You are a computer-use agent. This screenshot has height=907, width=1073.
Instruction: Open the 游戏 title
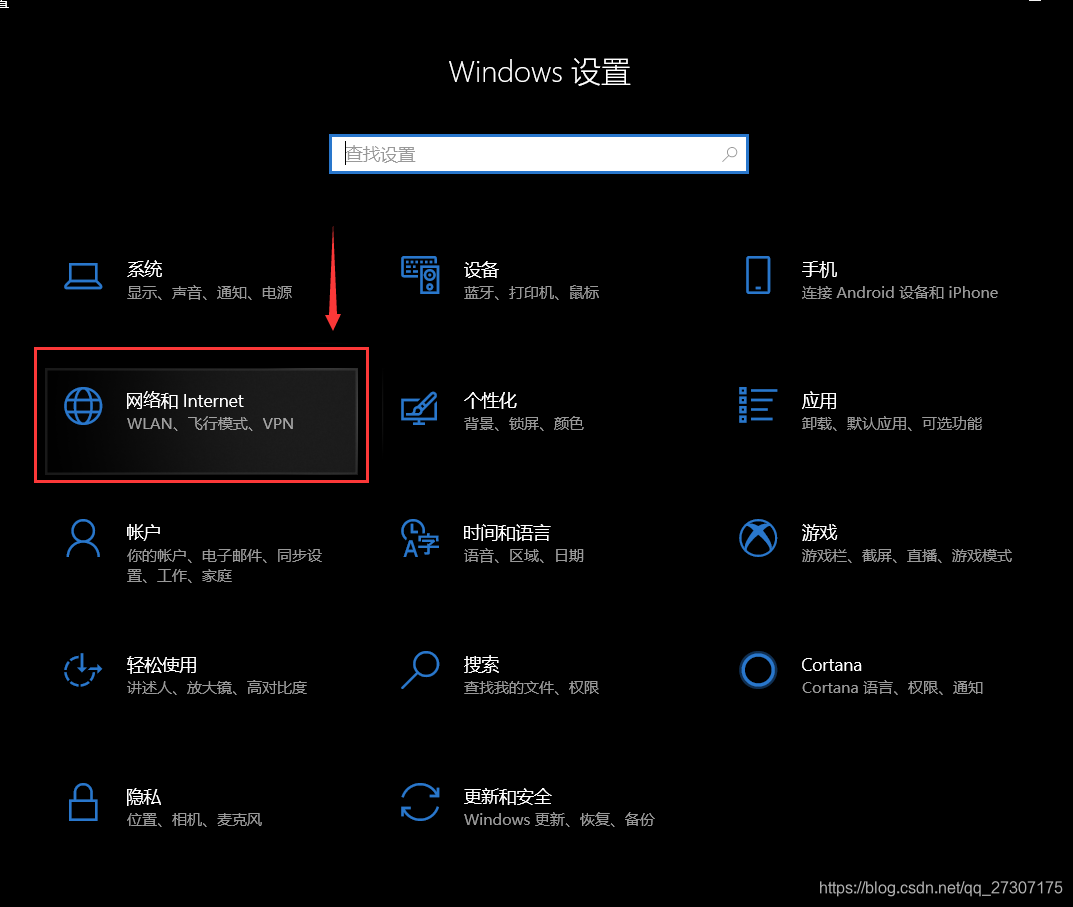click(819, 533)
